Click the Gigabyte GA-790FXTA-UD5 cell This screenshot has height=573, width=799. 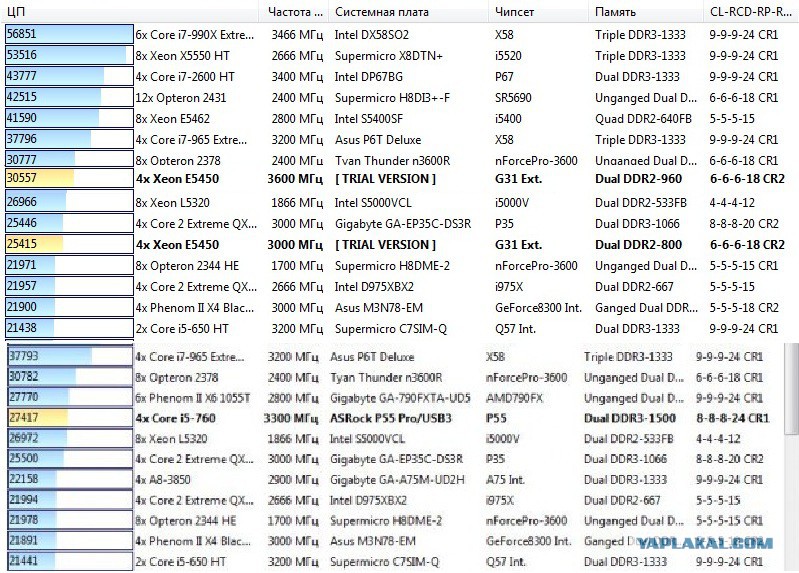[400, 398]
